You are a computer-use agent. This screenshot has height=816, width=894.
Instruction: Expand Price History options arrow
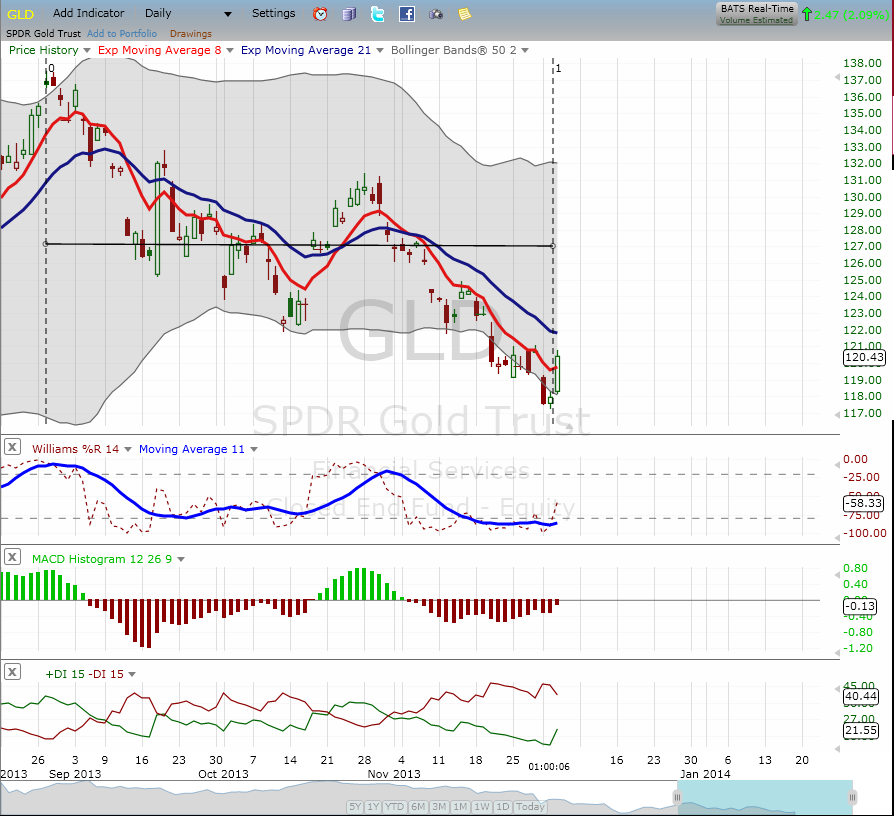point(87,50)
